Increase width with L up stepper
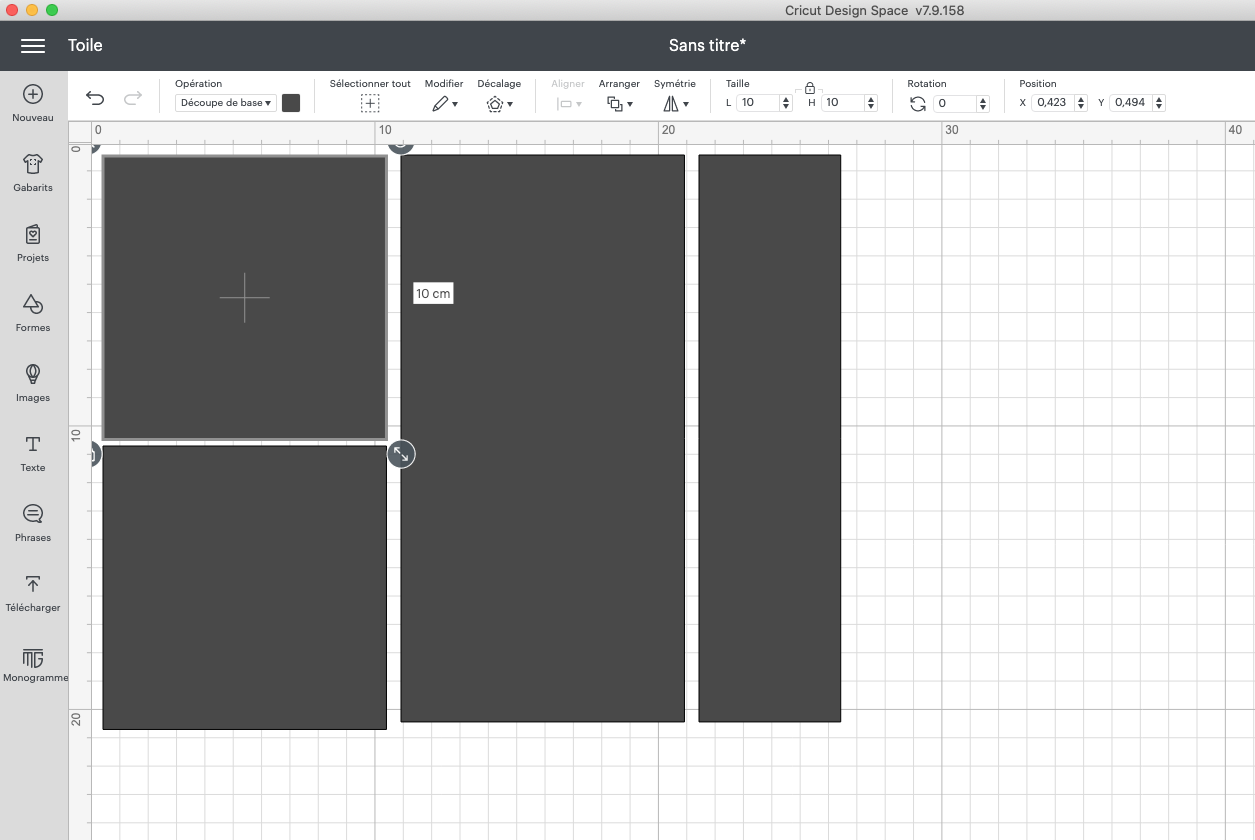The height and width of the screenshot is (840, 1255). (x=786, y=99)
